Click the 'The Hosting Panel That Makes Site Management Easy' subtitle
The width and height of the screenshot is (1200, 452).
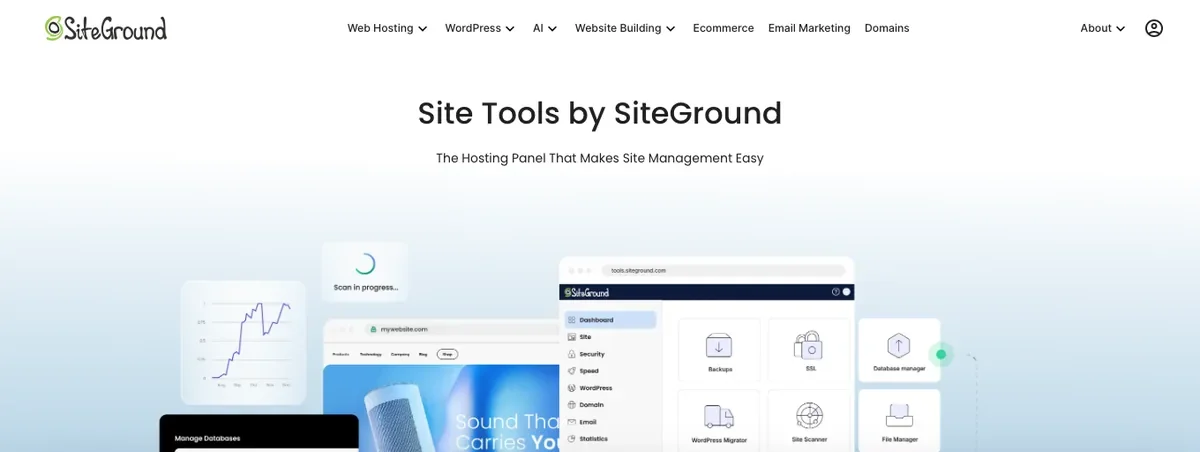(x=600, y=158)
